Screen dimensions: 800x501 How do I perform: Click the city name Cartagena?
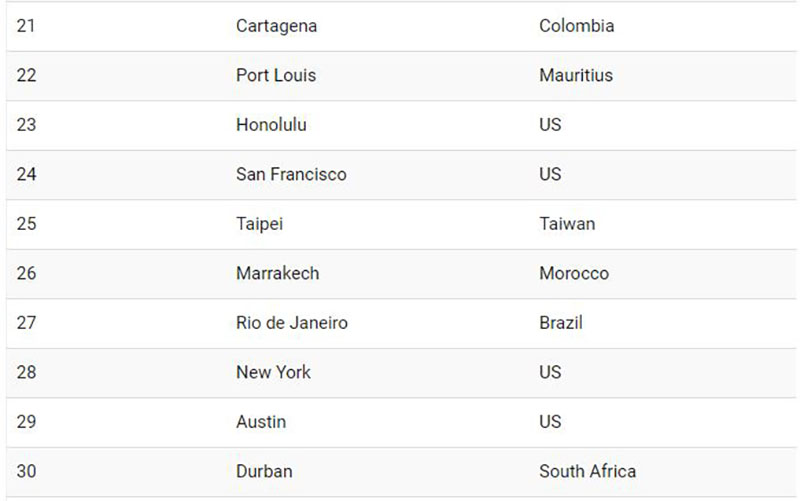point(276,26)
